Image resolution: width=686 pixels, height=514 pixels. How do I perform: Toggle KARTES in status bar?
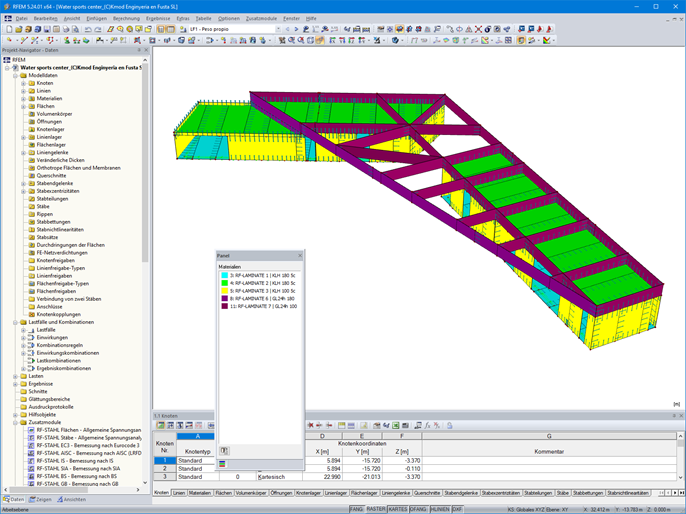pos(398,510)
